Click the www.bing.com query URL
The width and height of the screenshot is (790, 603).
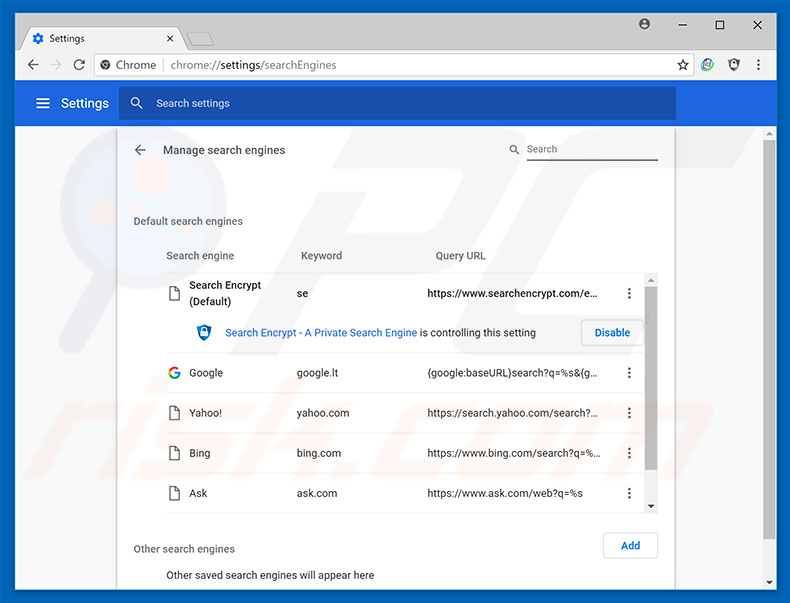pos(514,453)
